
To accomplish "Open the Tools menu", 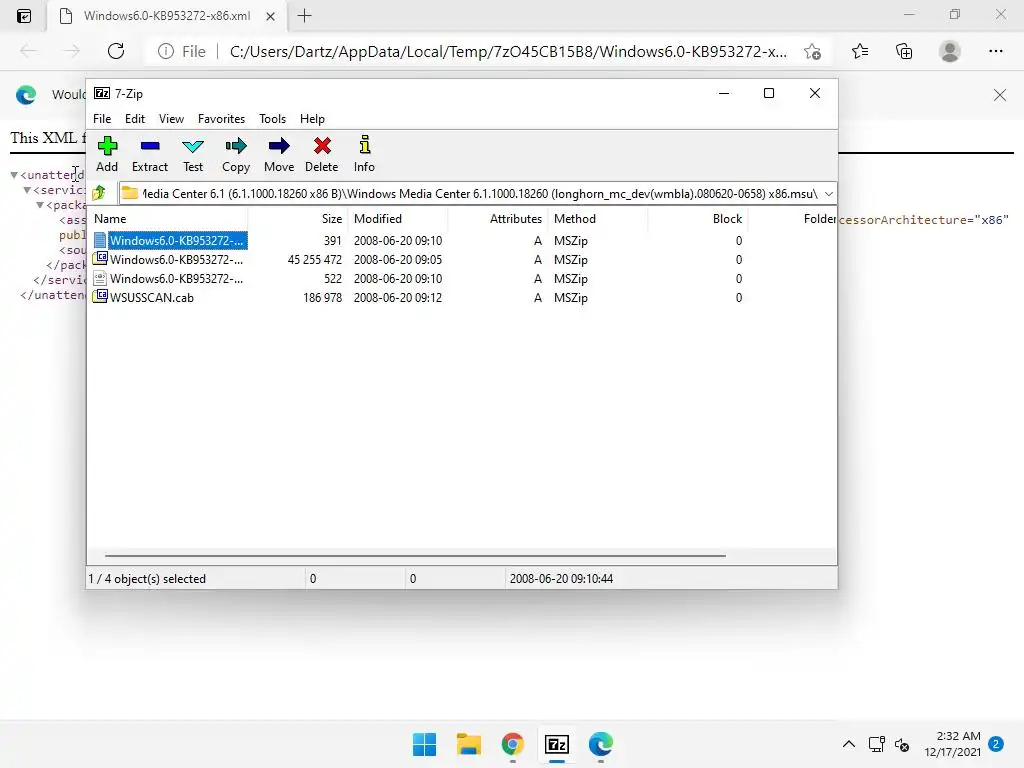I will coord(272,119).
